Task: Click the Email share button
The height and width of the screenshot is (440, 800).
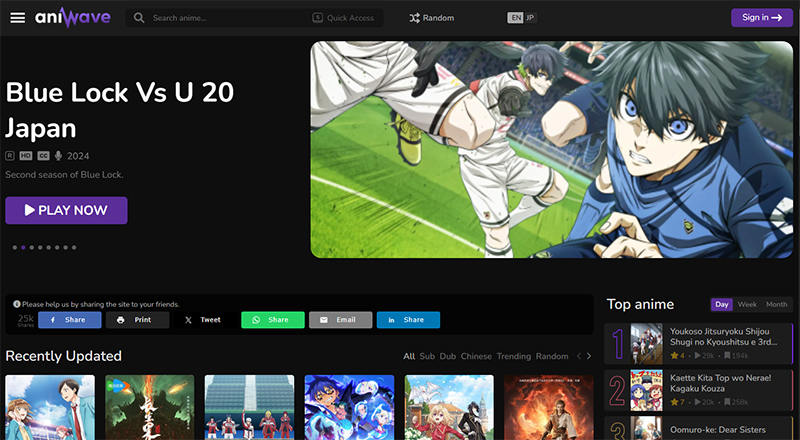Action: pyautogui.click(x=340, y=320)
